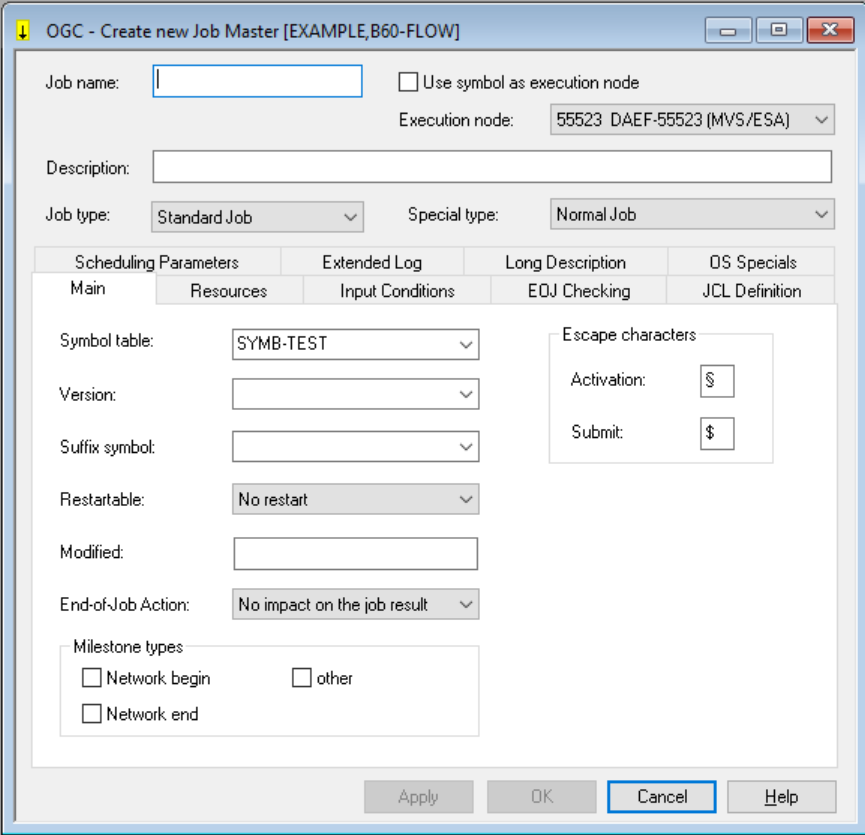Focus the Description text box
Image resolution: width=865 pixels, height=835 pixels.
point(491,167)
